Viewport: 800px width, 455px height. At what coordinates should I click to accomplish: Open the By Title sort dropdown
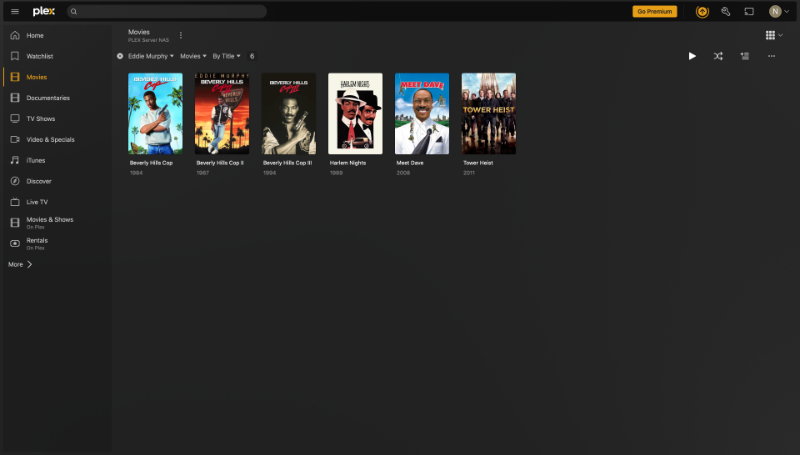pyautogui.click(x=226, y=56)
